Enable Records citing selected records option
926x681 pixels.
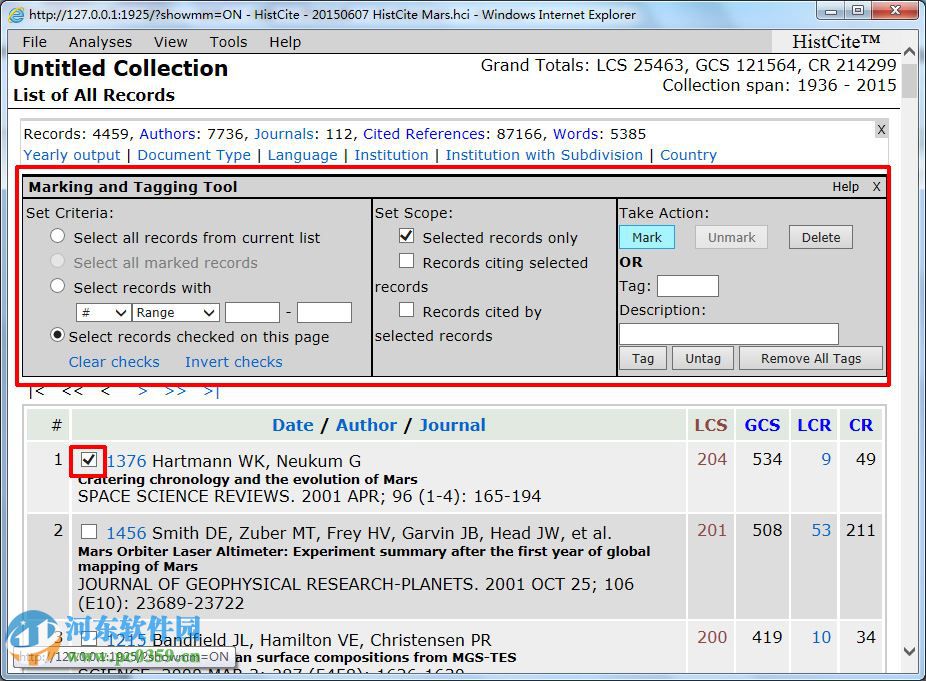pyautogui.click(x=406, y=262)
